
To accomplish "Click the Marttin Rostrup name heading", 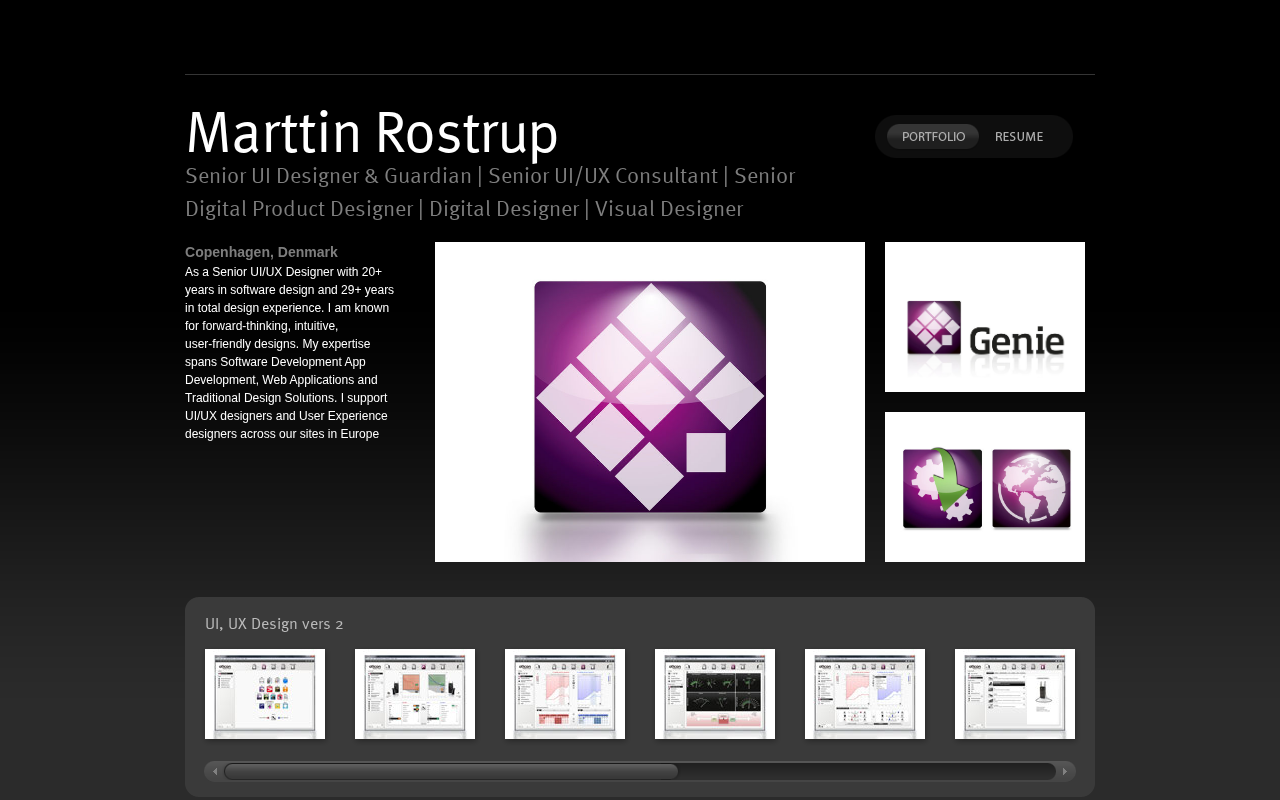I will (372, 133).
